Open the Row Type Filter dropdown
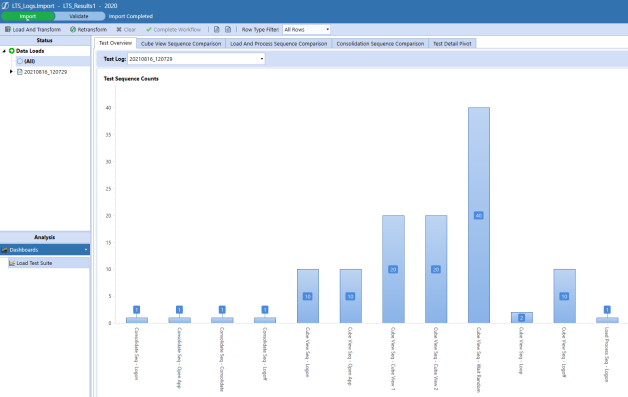The height and width of the screenshot is (397, 628). 306,29
